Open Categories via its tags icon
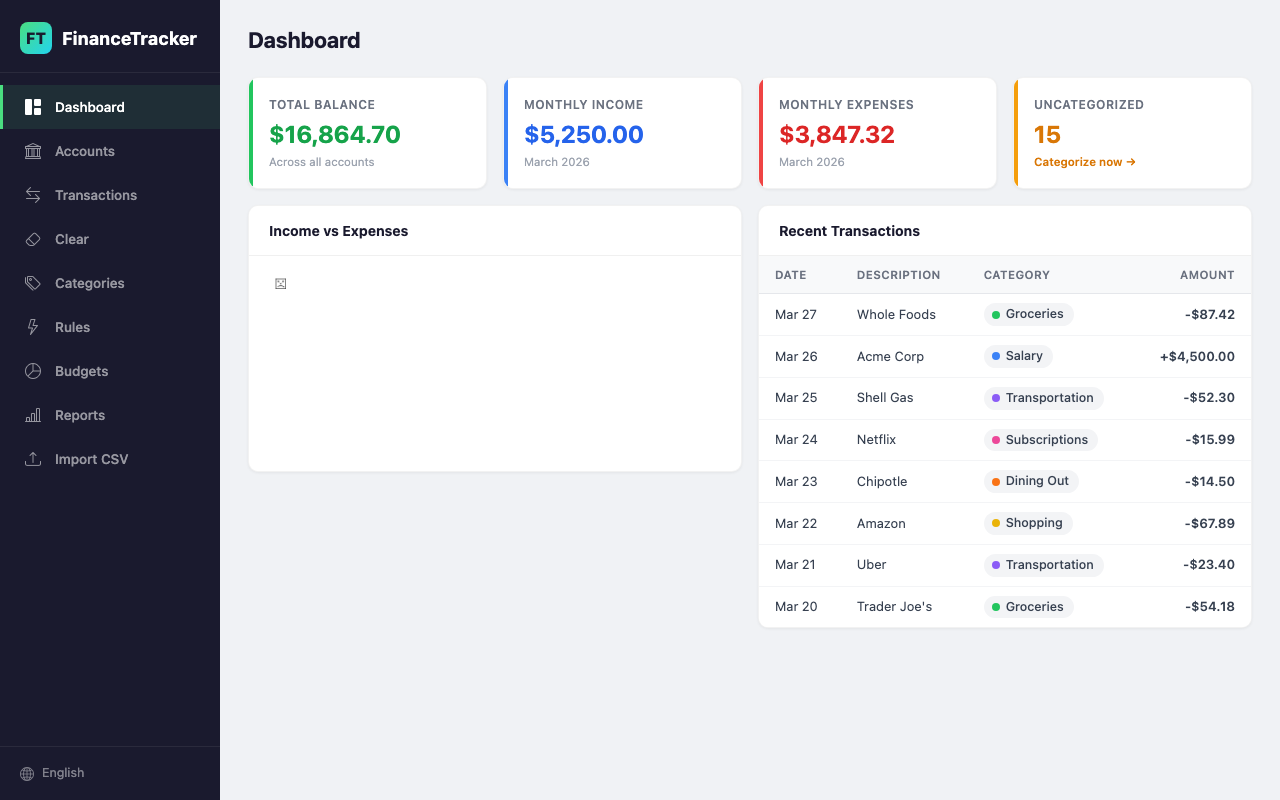Screen dimensions: 1280x800 point(33,283)
